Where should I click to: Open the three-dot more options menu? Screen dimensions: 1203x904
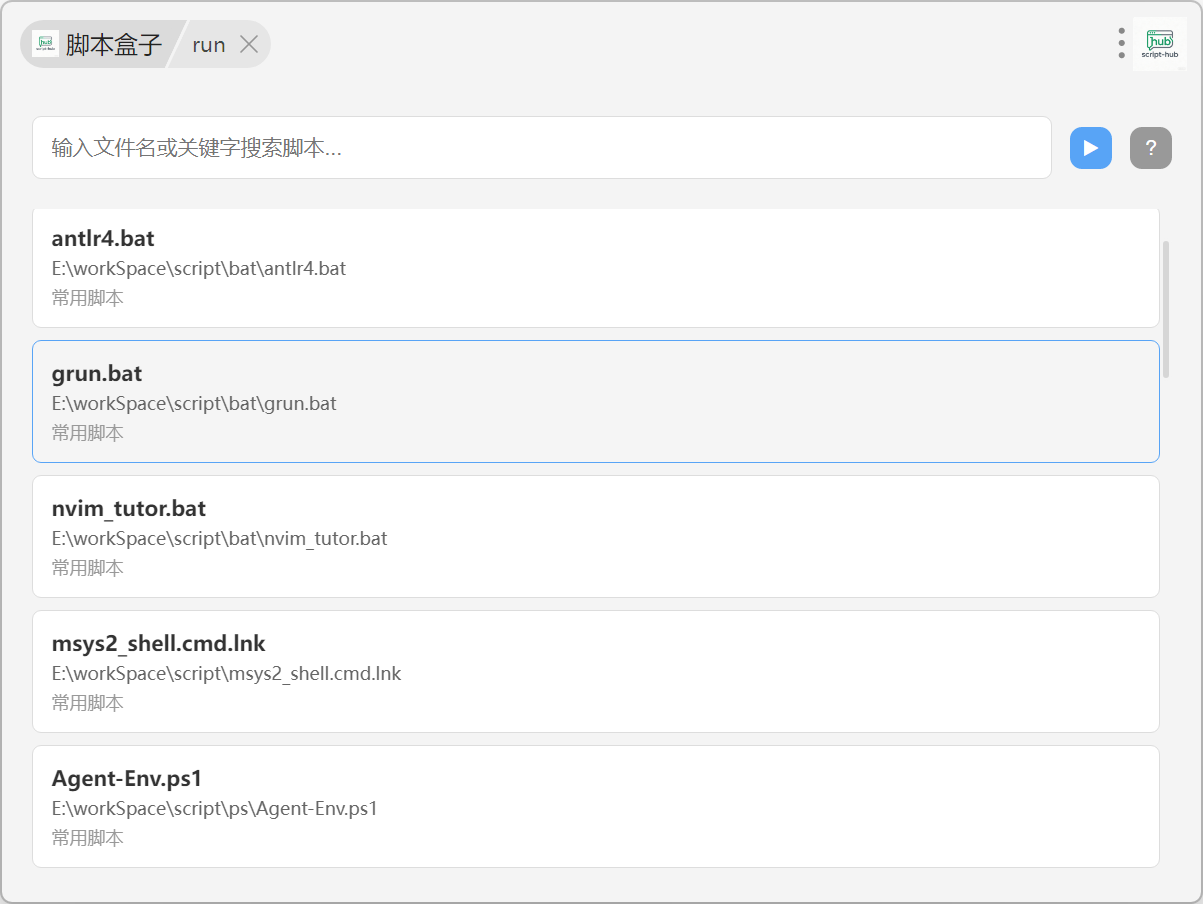[x=1121, y=44]
